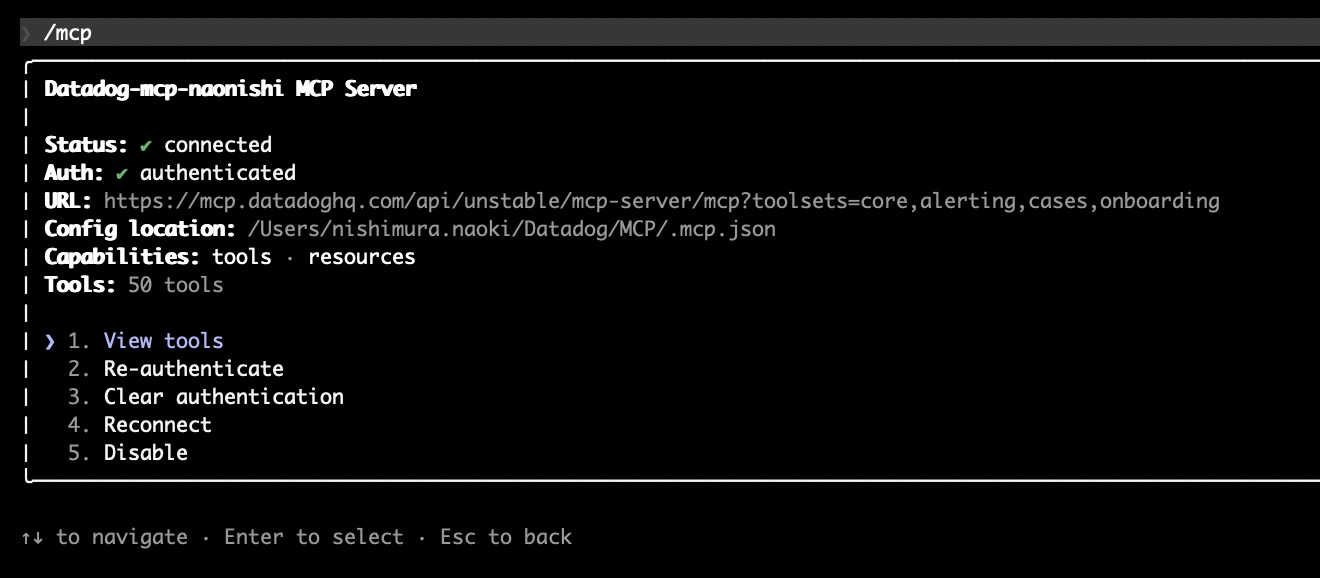Toggle Clear authentication for the server
The height and width of the screenshot is (578, 1320).
point(224,396)
